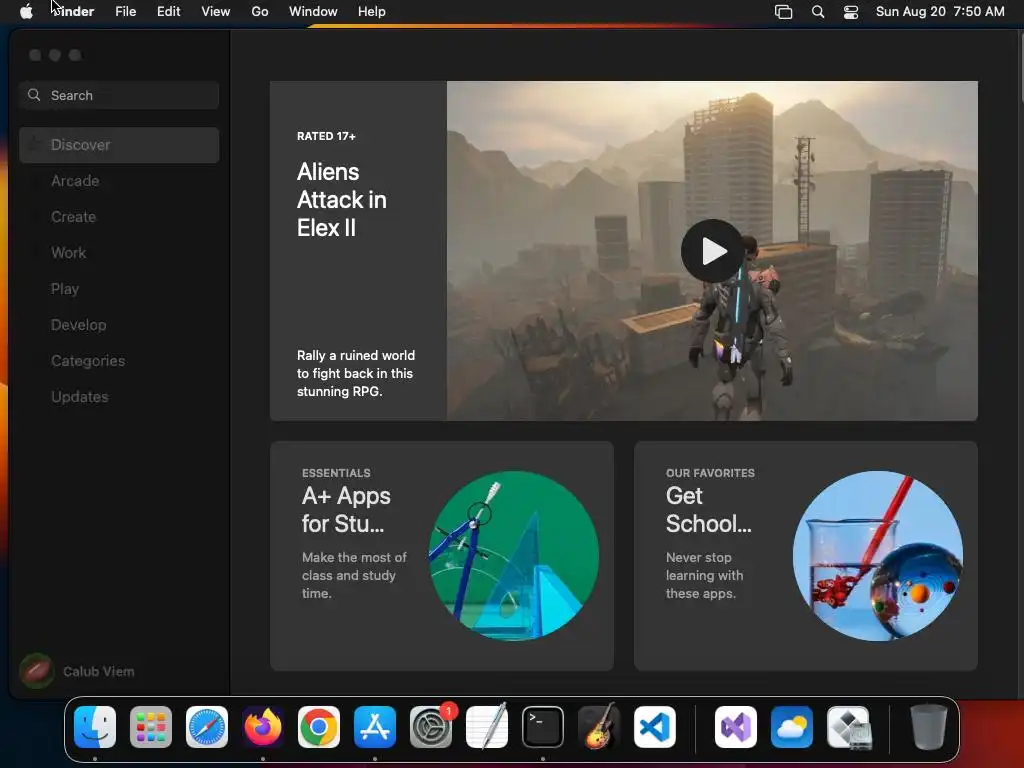Open the Updates section
The width and height of the screenshot is (1024, 768).
point(80,396)
